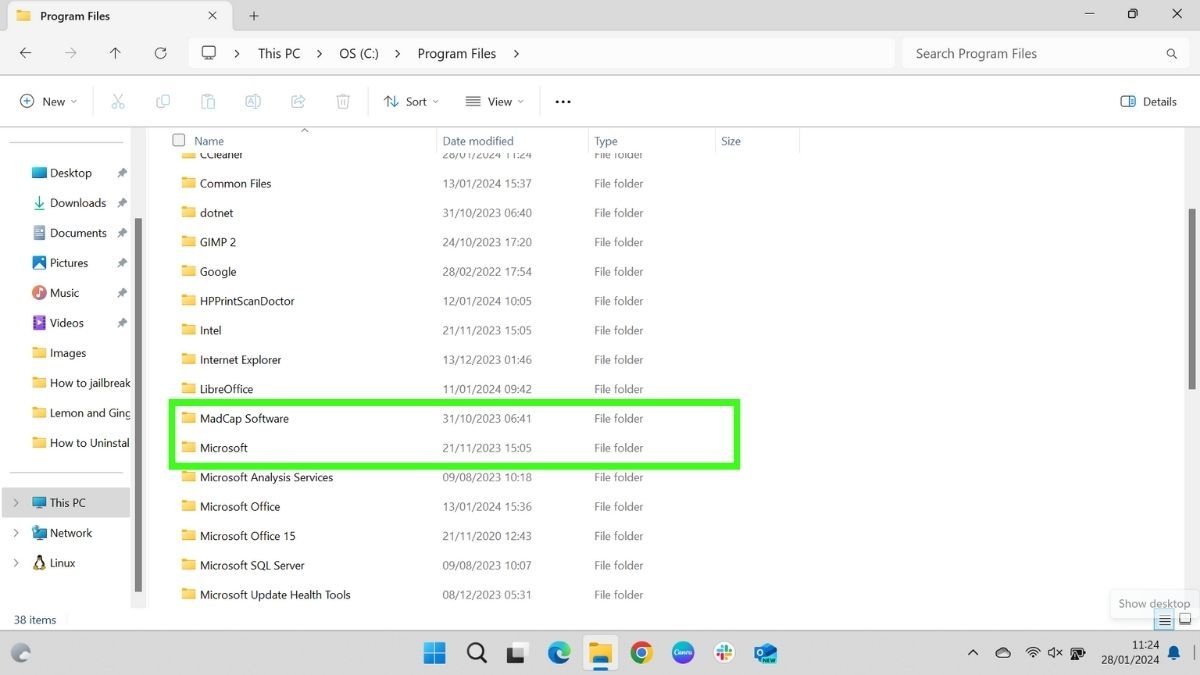Viewport: 1200px width, 675px height.
Task: Navigate to OS (C:) in the breadcrumb
Action: point(358,53)
